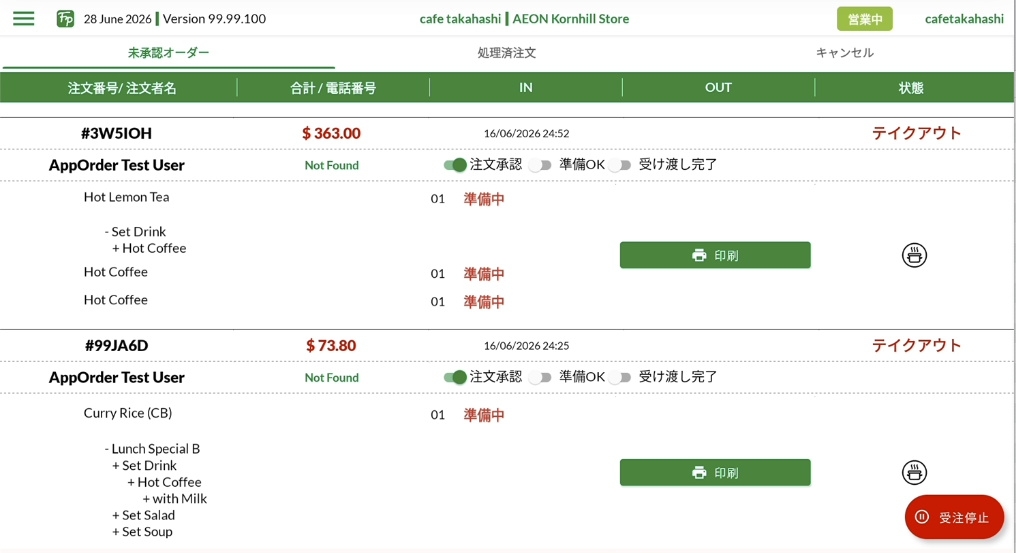Click 準備中 status of Hot Lemon Tea

tap(484, 199)
